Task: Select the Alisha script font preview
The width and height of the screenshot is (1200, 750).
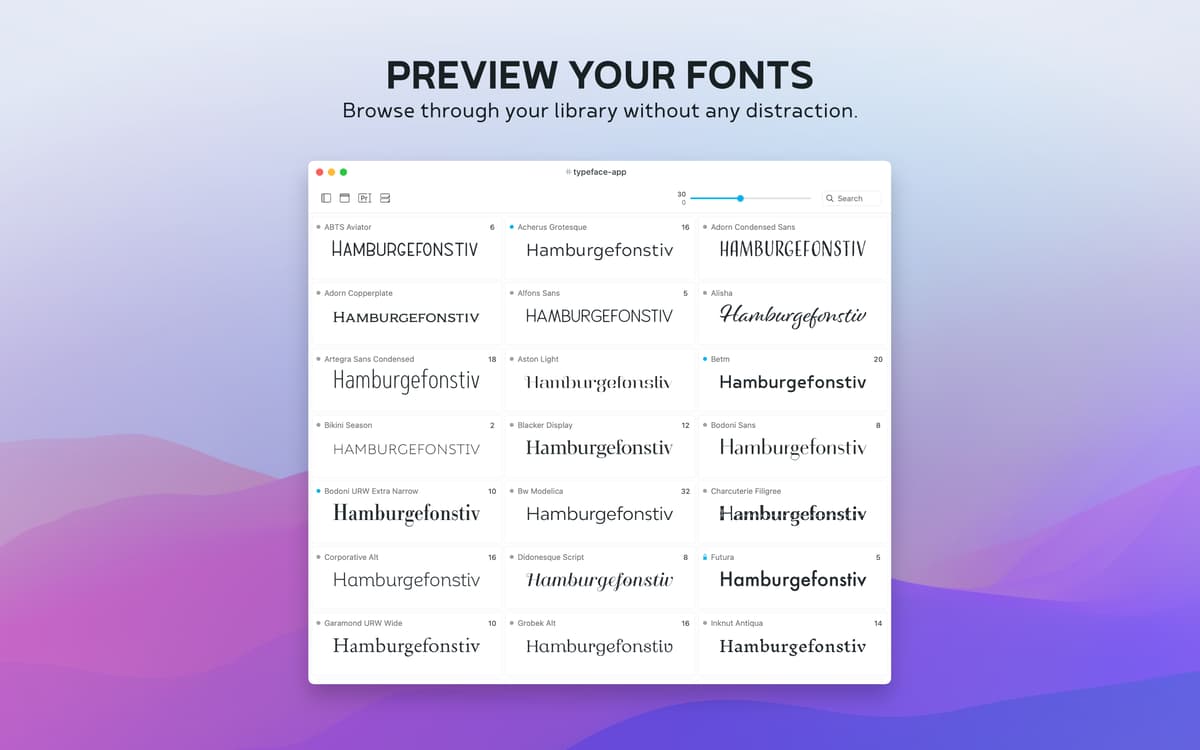Action: click(x=793, y=316)
